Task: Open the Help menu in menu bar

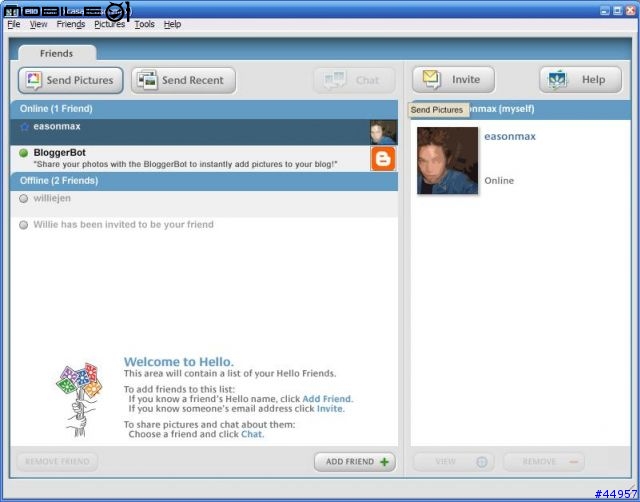Action: 172,24
